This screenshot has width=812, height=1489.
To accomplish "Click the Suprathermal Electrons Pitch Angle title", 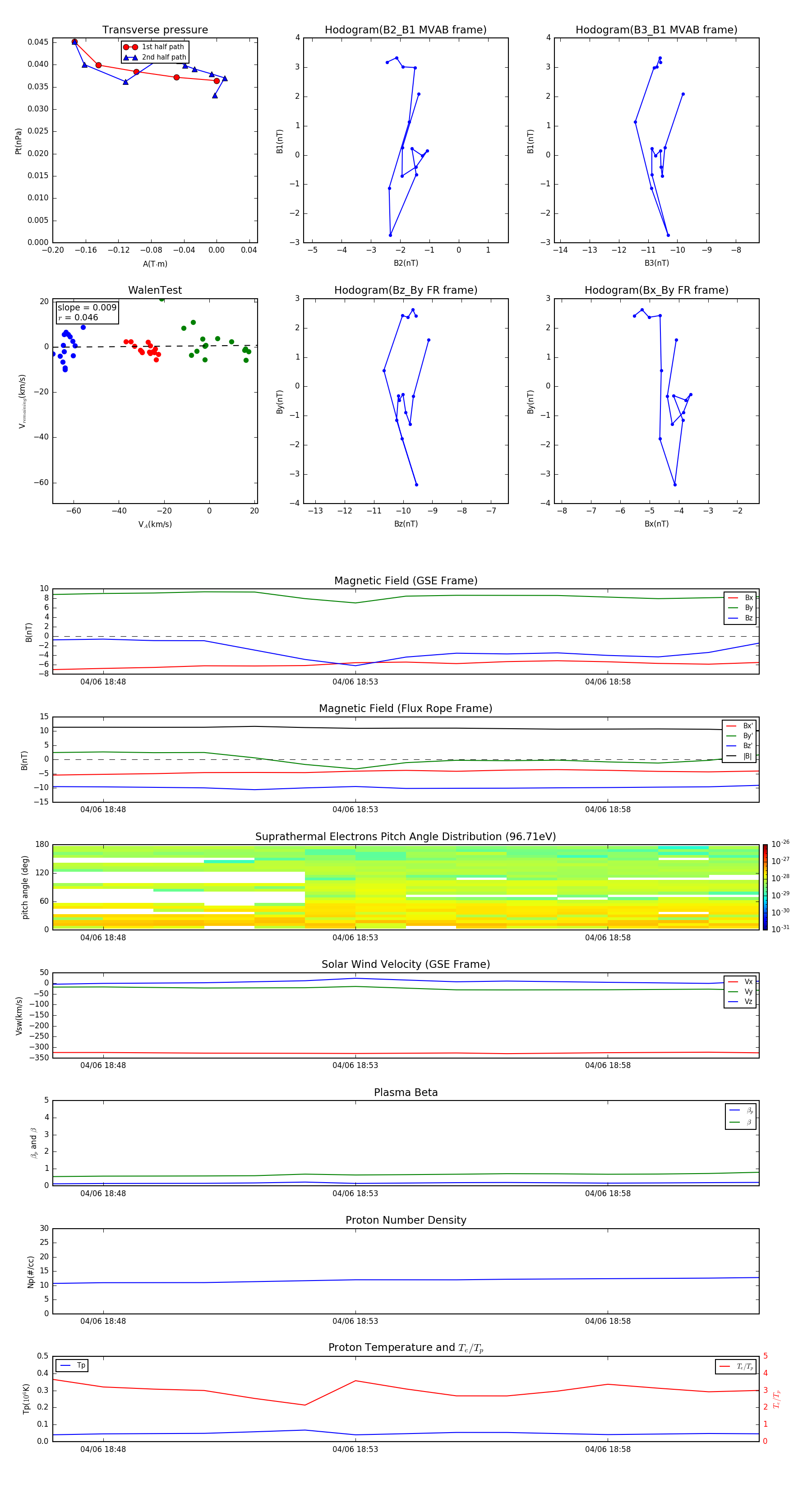I will pos(406,837).
